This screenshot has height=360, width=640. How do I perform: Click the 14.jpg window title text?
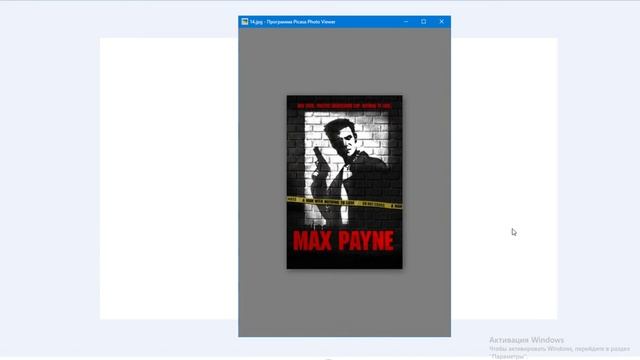click(293, 22)
